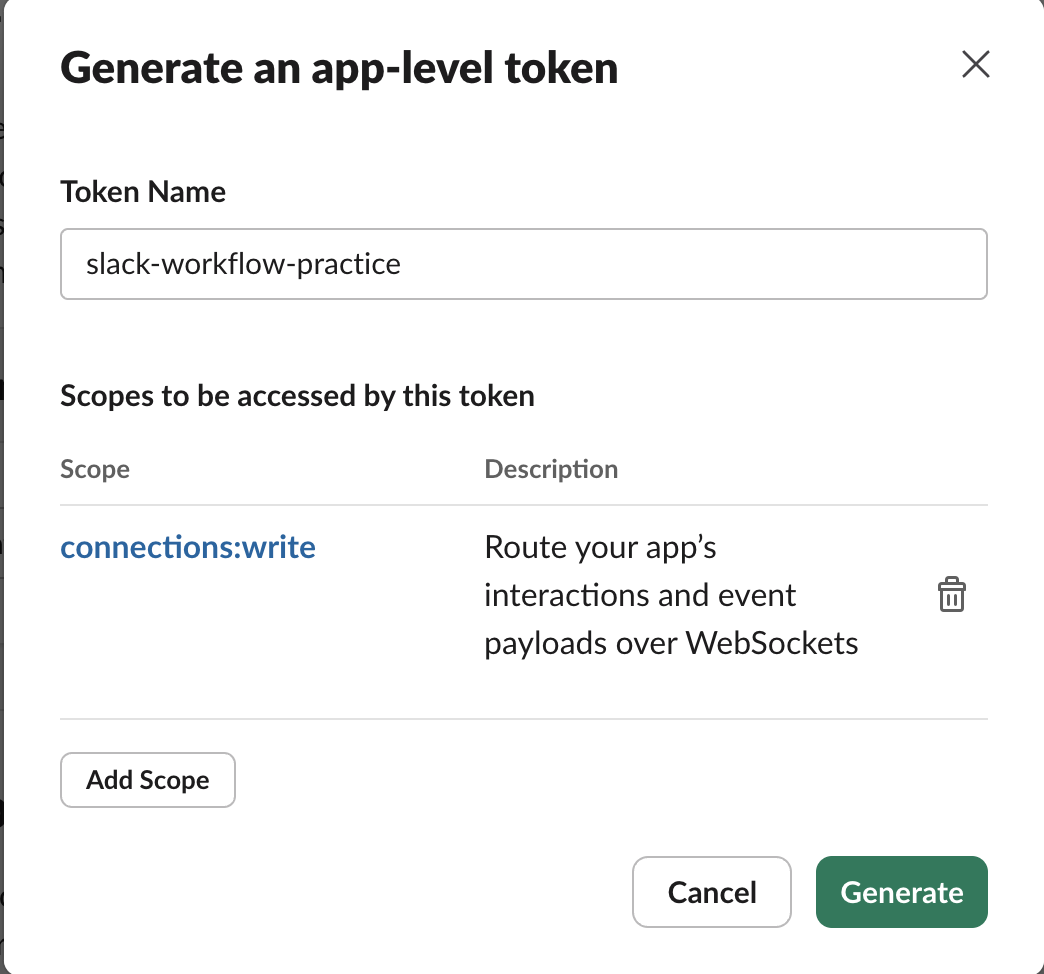Image resolution: width=1044 pixels, height=974 pixels.
Task: Click Add Scope to add another scope
Action: pyautogui.click(x=147, y=780)
